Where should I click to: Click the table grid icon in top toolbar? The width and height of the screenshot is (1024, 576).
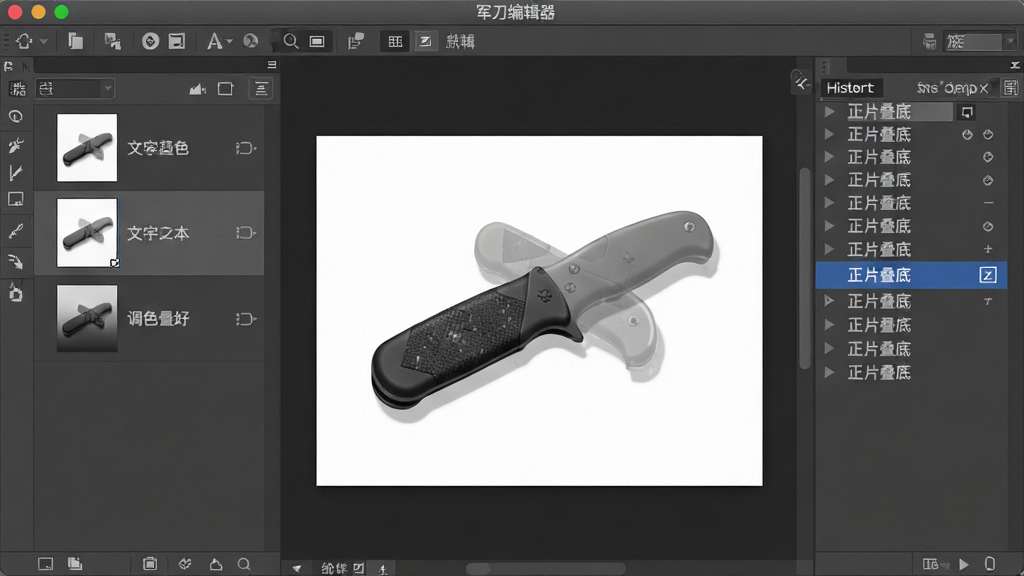tap(395, 42)
